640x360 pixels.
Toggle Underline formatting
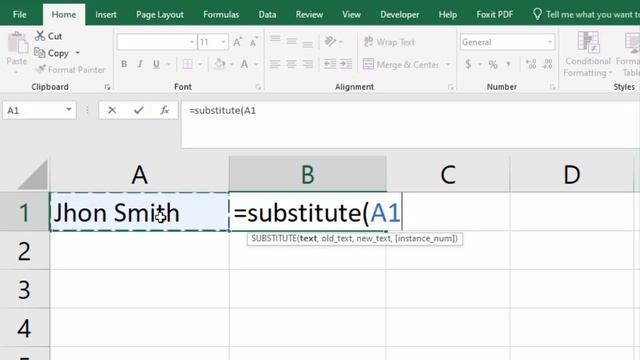156,64
